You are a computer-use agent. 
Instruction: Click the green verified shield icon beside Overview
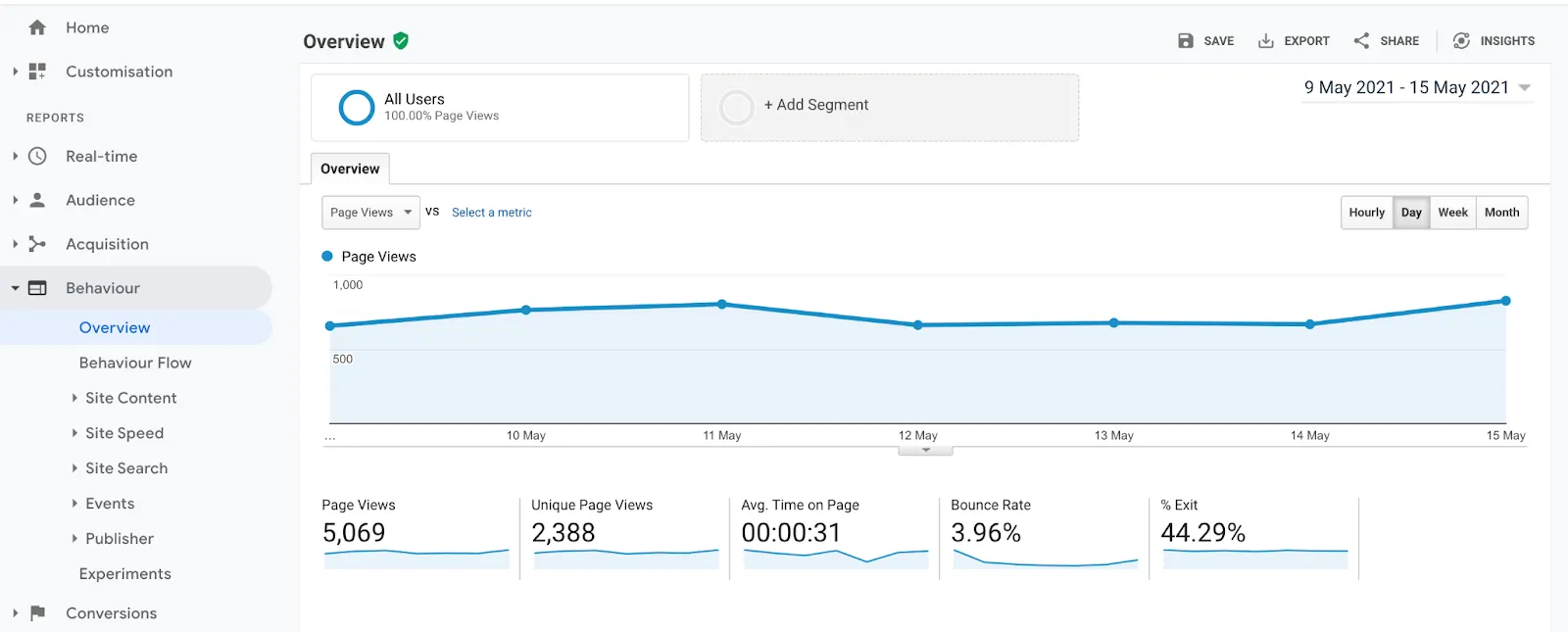[401, 41]
